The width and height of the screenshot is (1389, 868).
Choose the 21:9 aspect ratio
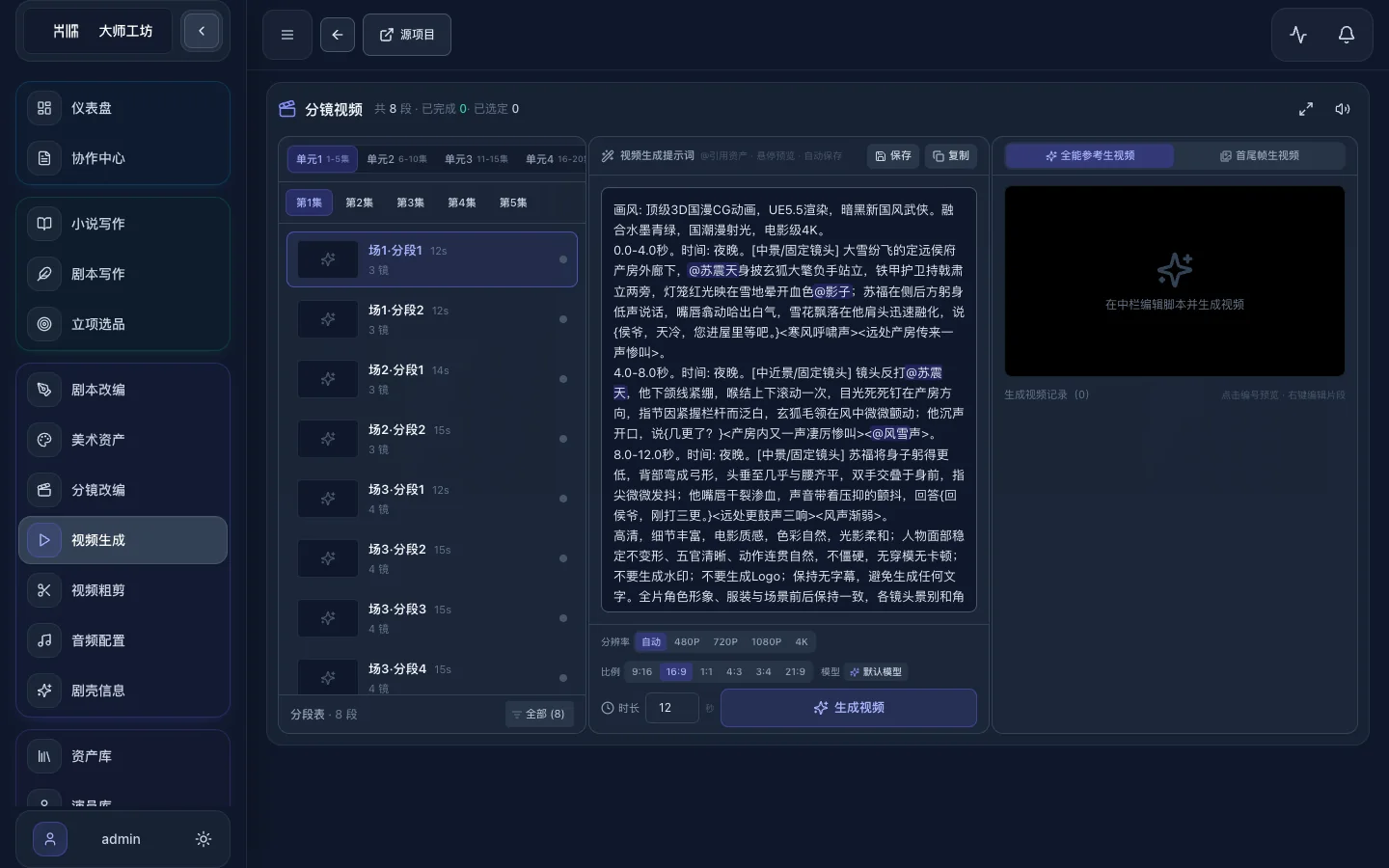(795, 672)
